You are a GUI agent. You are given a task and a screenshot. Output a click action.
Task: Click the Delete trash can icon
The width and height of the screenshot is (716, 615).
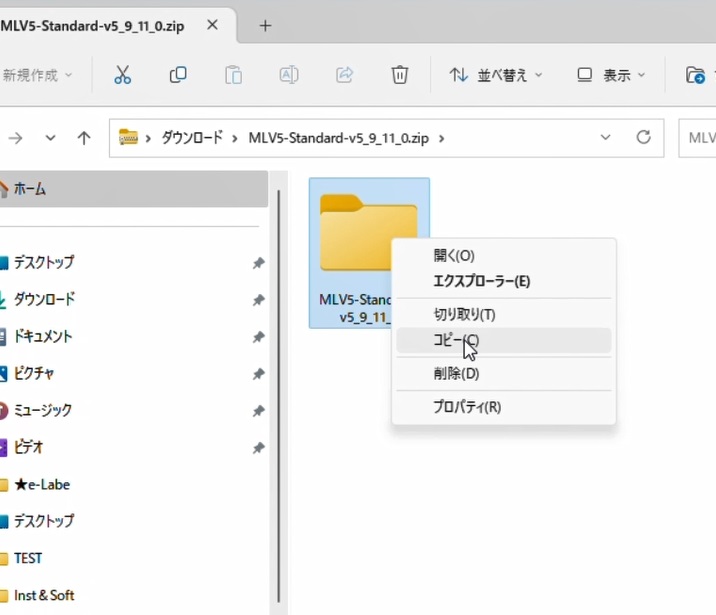point(400,75)
